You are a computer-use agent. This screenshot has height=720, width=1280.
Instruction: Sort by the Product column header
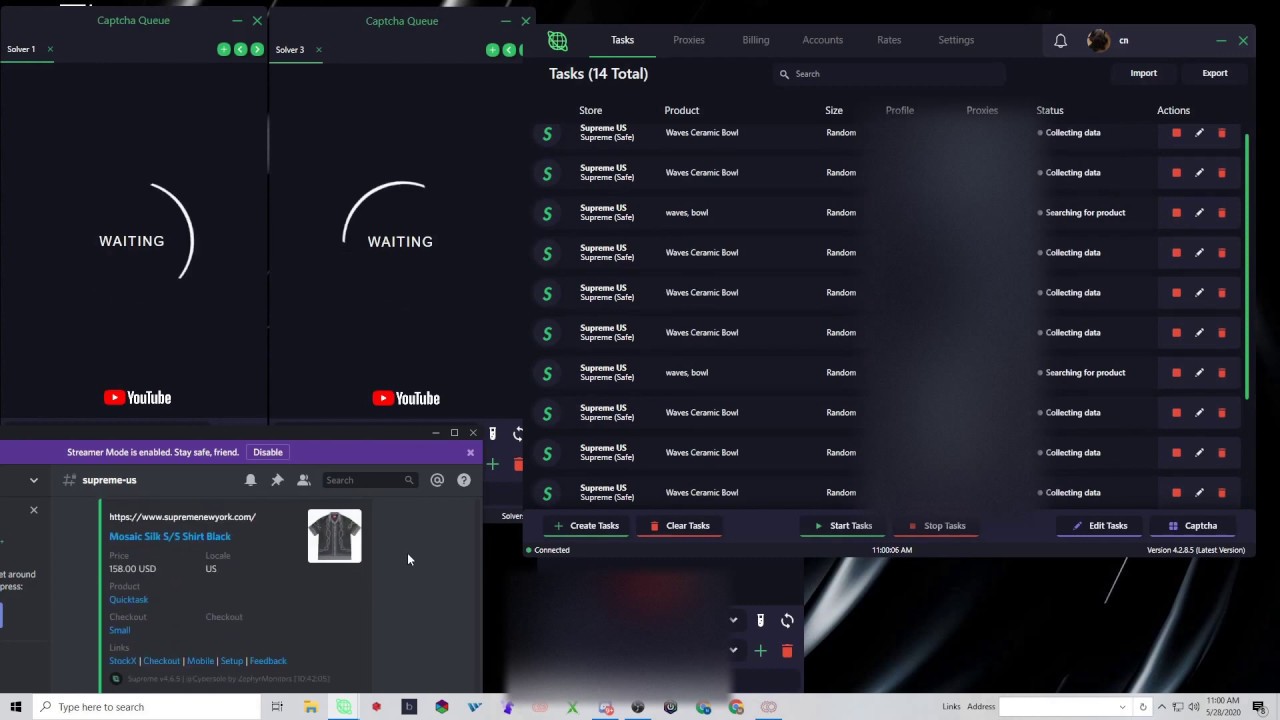(x=681, y=110)
